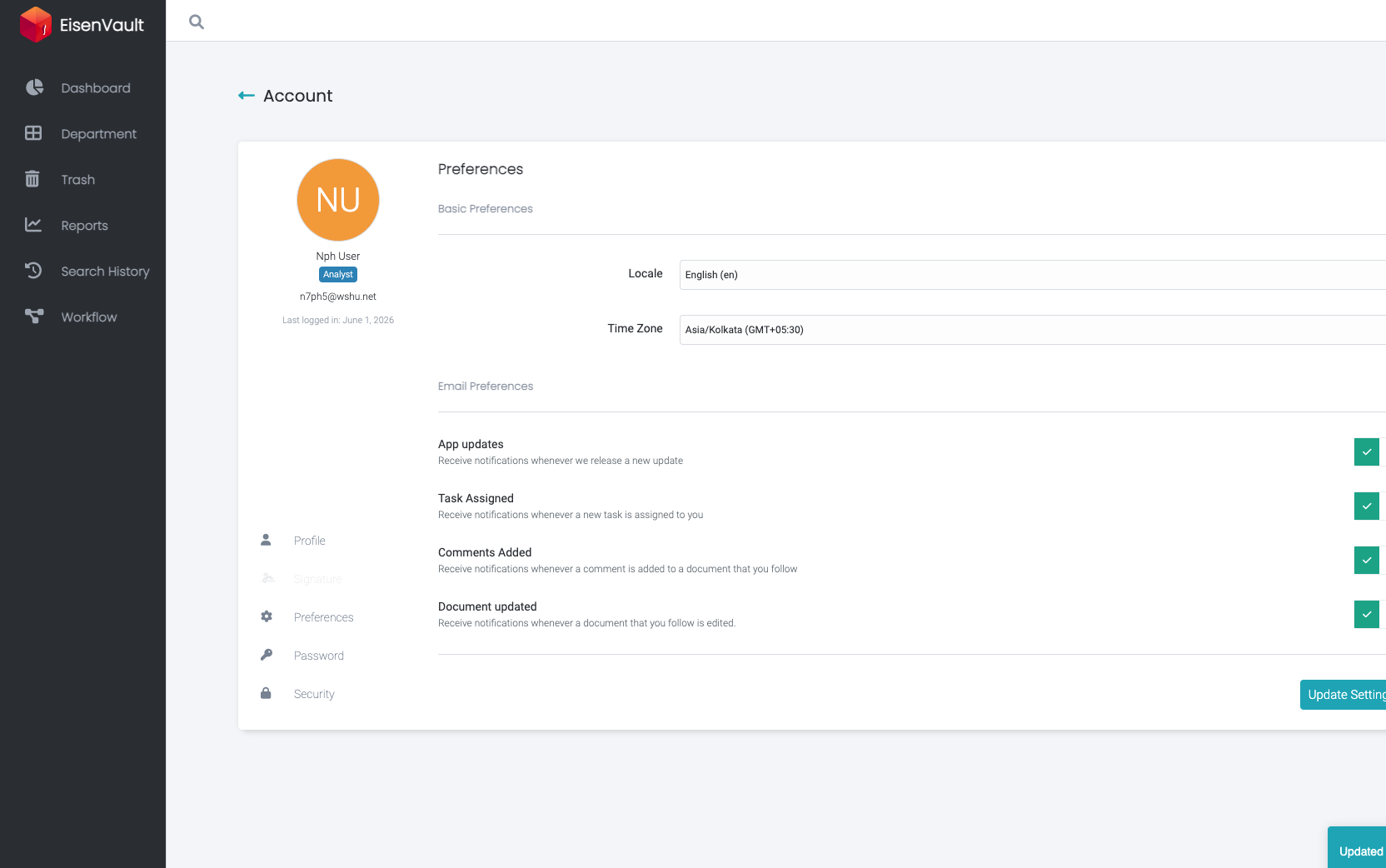
Task: Open Dashboard via its pie-chart icon
Action: 34,87
